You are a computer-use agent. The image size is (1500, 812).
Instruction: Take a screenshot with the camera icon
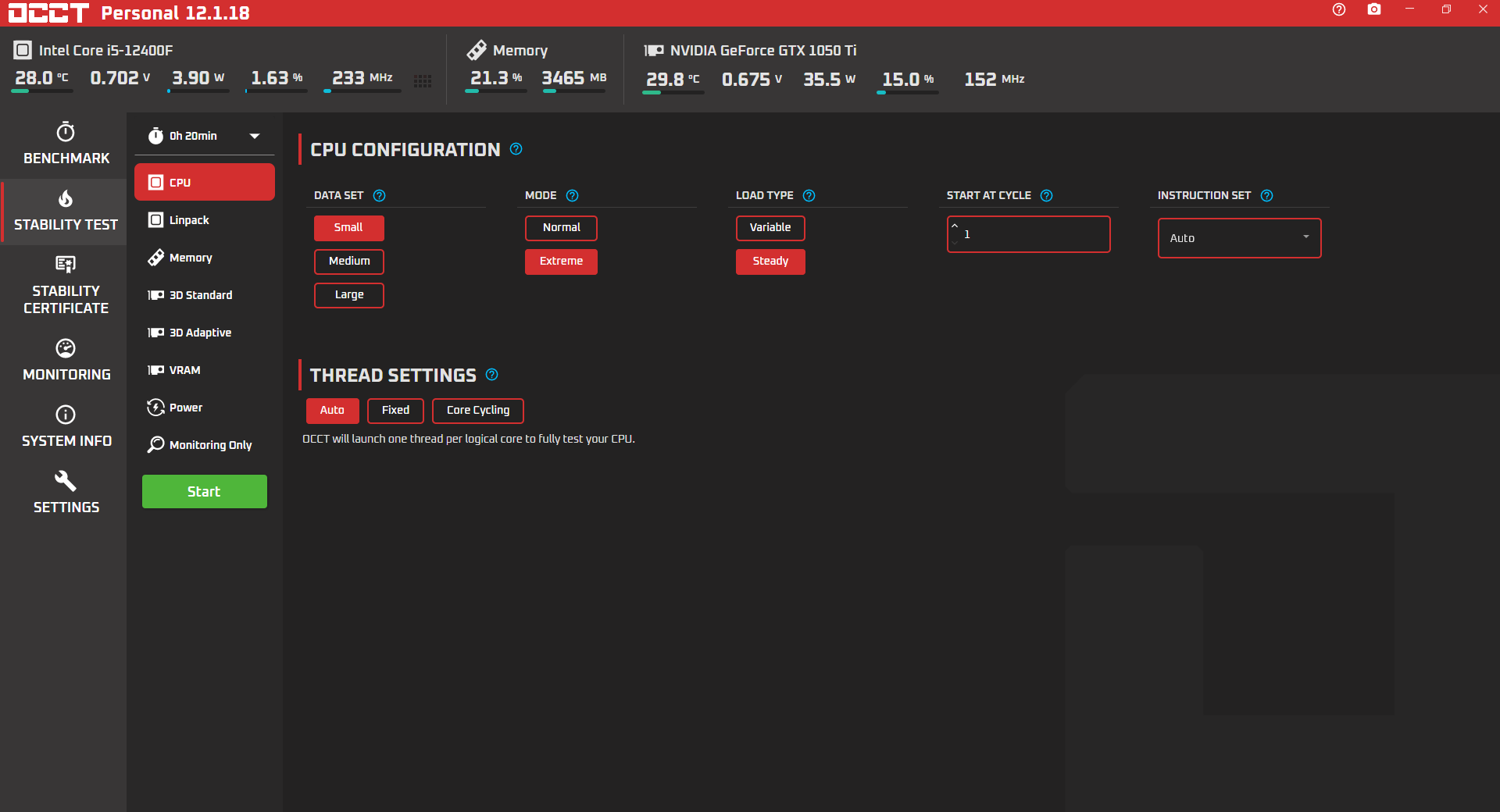[x=1374, y=9]
